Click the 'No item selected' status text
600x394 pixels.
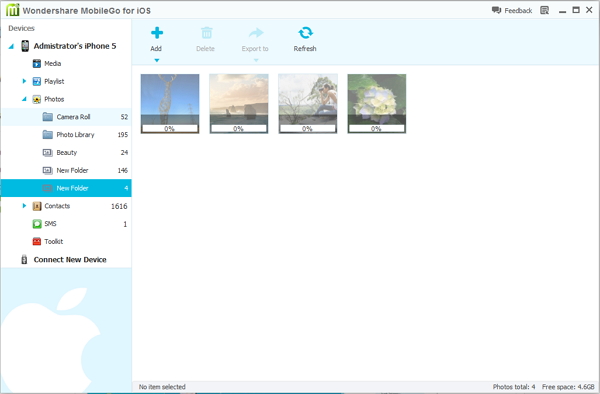[162, 387]
